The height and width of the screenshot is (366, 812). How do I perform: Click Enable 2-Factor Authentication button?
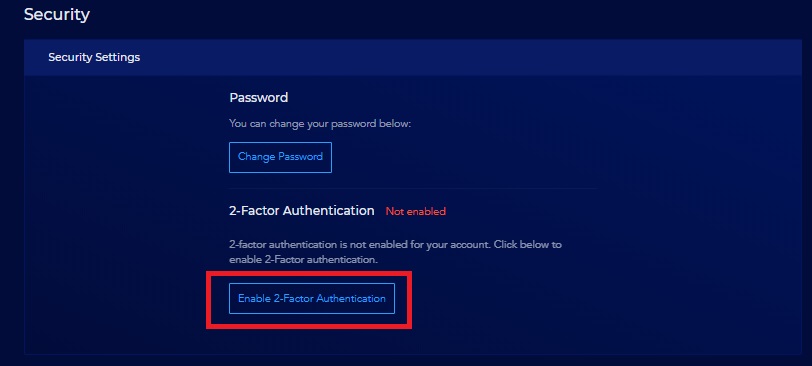coord(312,298)
